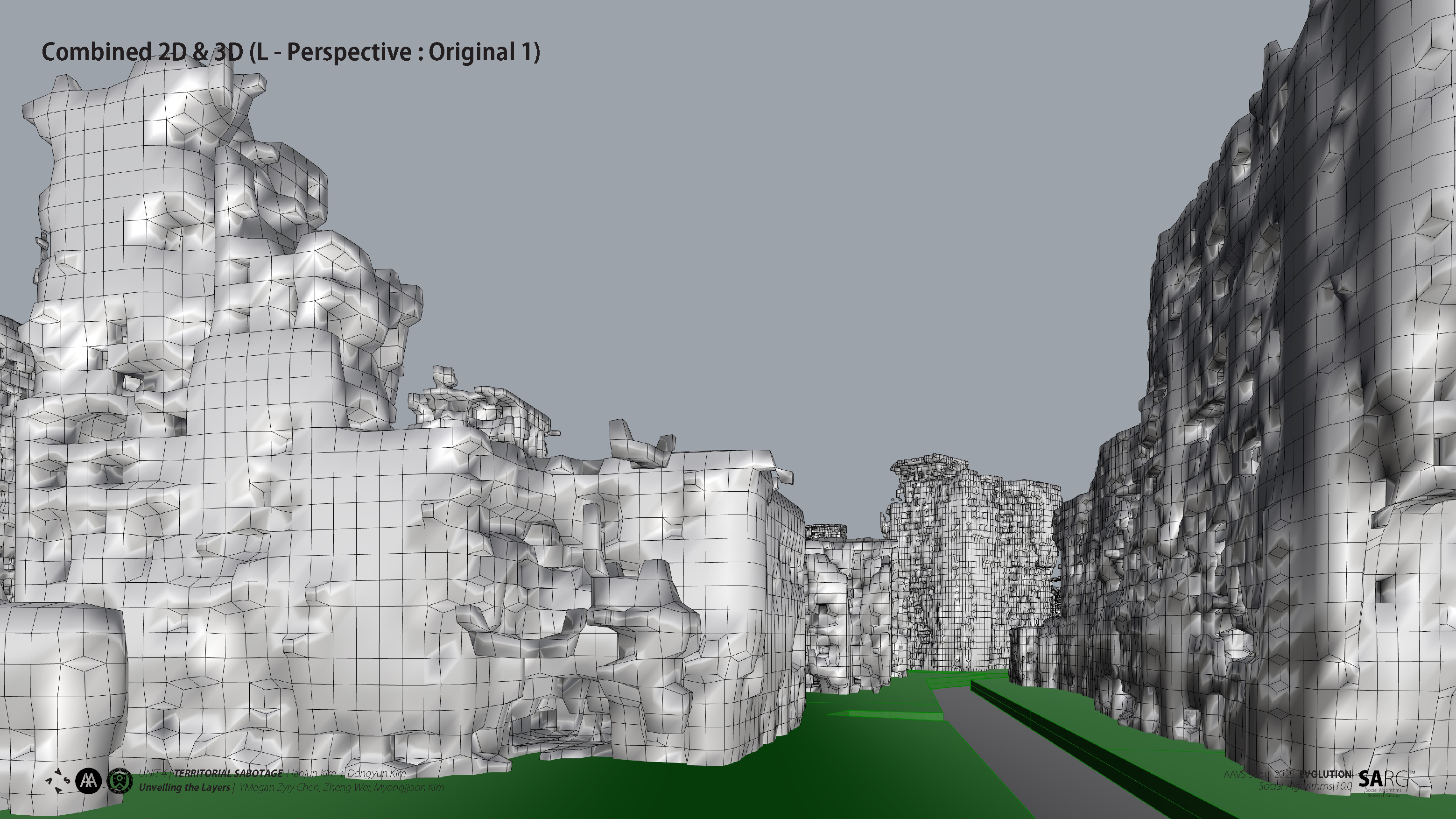Screen dimensions: 1456x819
Task: Click the SARG logo
Action: tap(1383, 779)
